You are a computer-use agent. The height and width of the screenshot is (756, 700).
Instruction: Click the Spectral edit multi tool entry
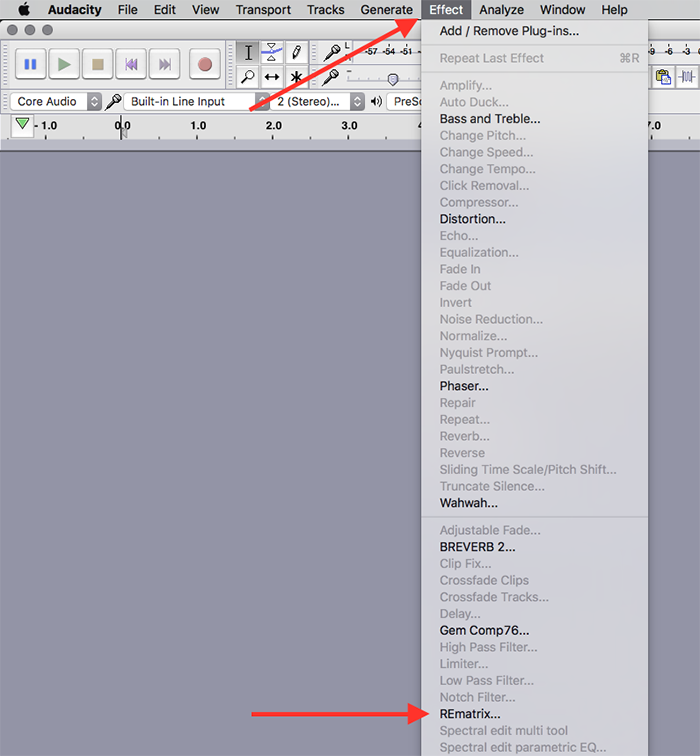coord(534,730)
